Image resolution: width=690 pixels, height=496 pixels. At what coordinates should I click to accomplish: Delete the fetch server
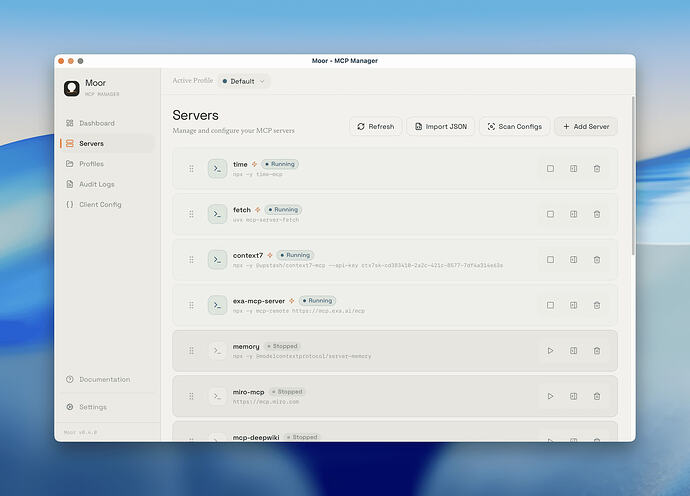tap(597, 214)
